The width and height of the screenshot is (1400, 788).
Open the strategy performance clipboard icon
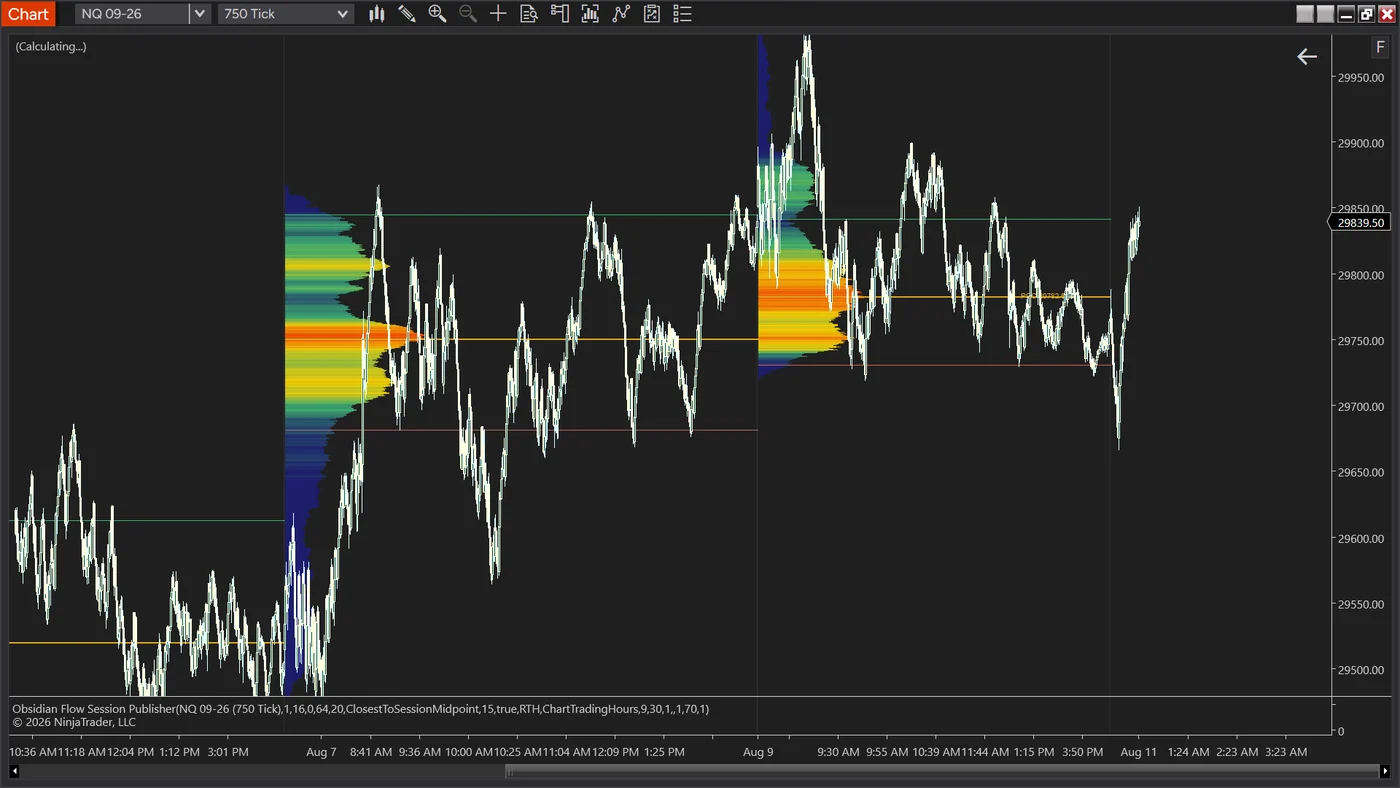coord(652,14)
